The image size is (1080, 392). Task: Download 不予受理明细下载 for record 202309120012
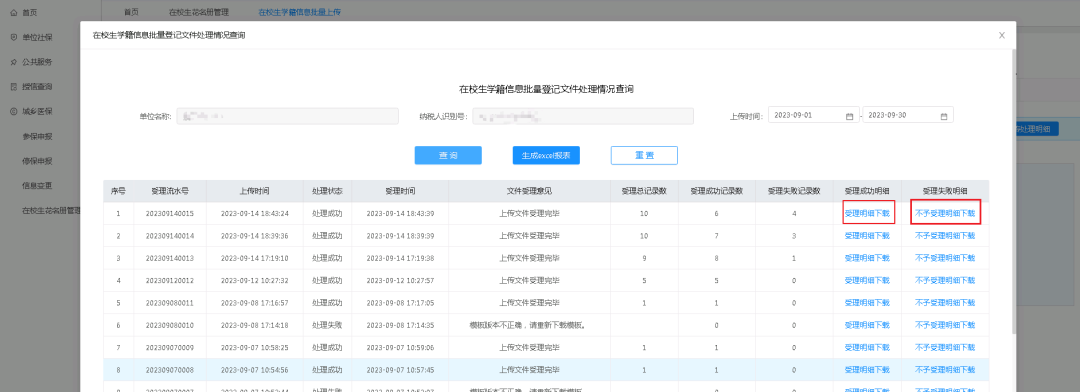[945, 280]
